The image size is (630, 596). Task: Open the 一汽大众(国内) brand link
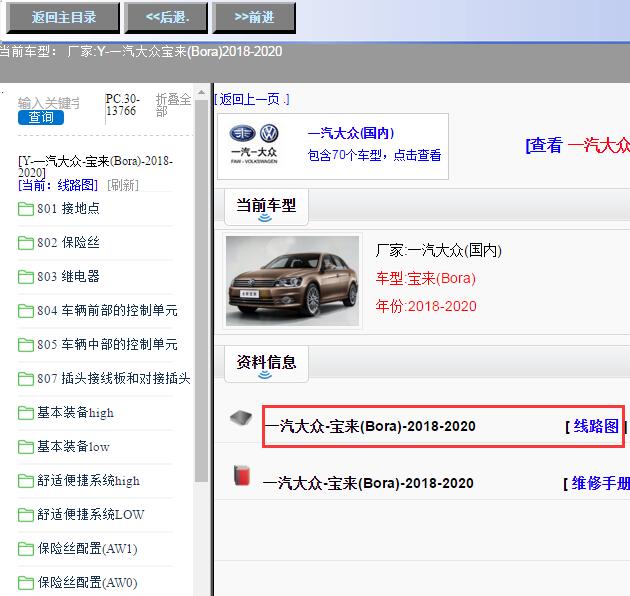tap(351, 133)
